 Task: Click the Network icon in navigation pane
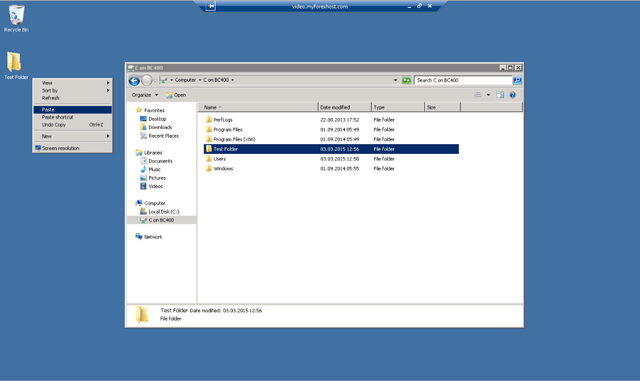(x=139, y=236)
